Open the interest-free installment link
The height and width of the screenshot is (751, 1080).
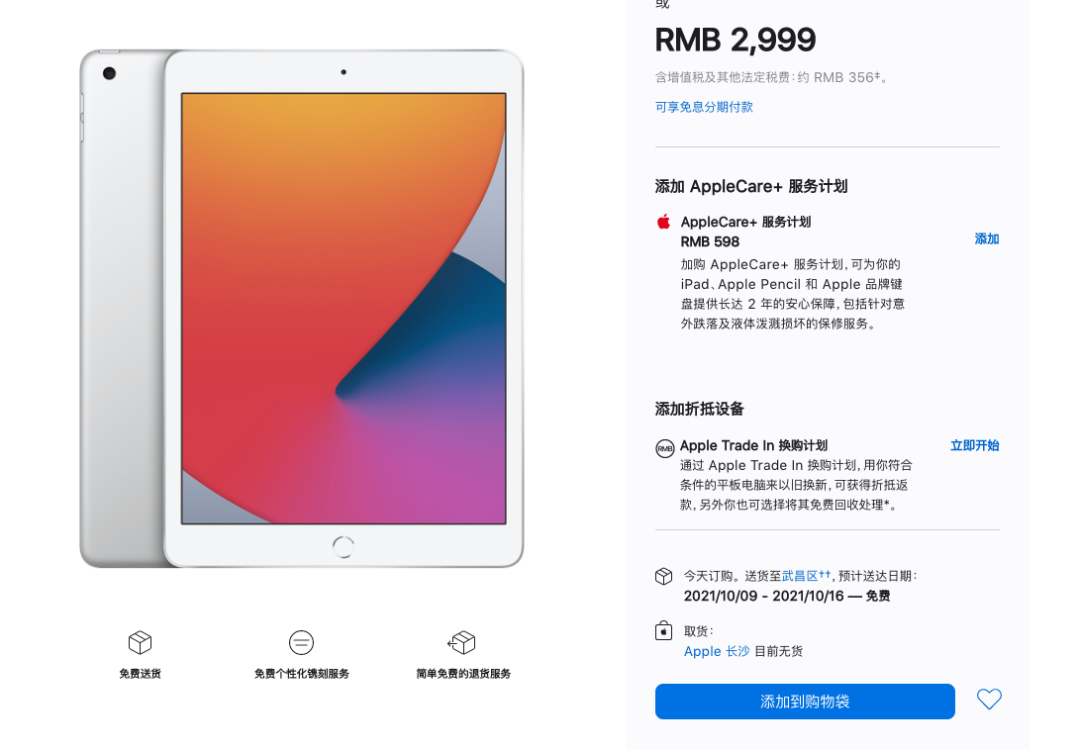[703, 107]
